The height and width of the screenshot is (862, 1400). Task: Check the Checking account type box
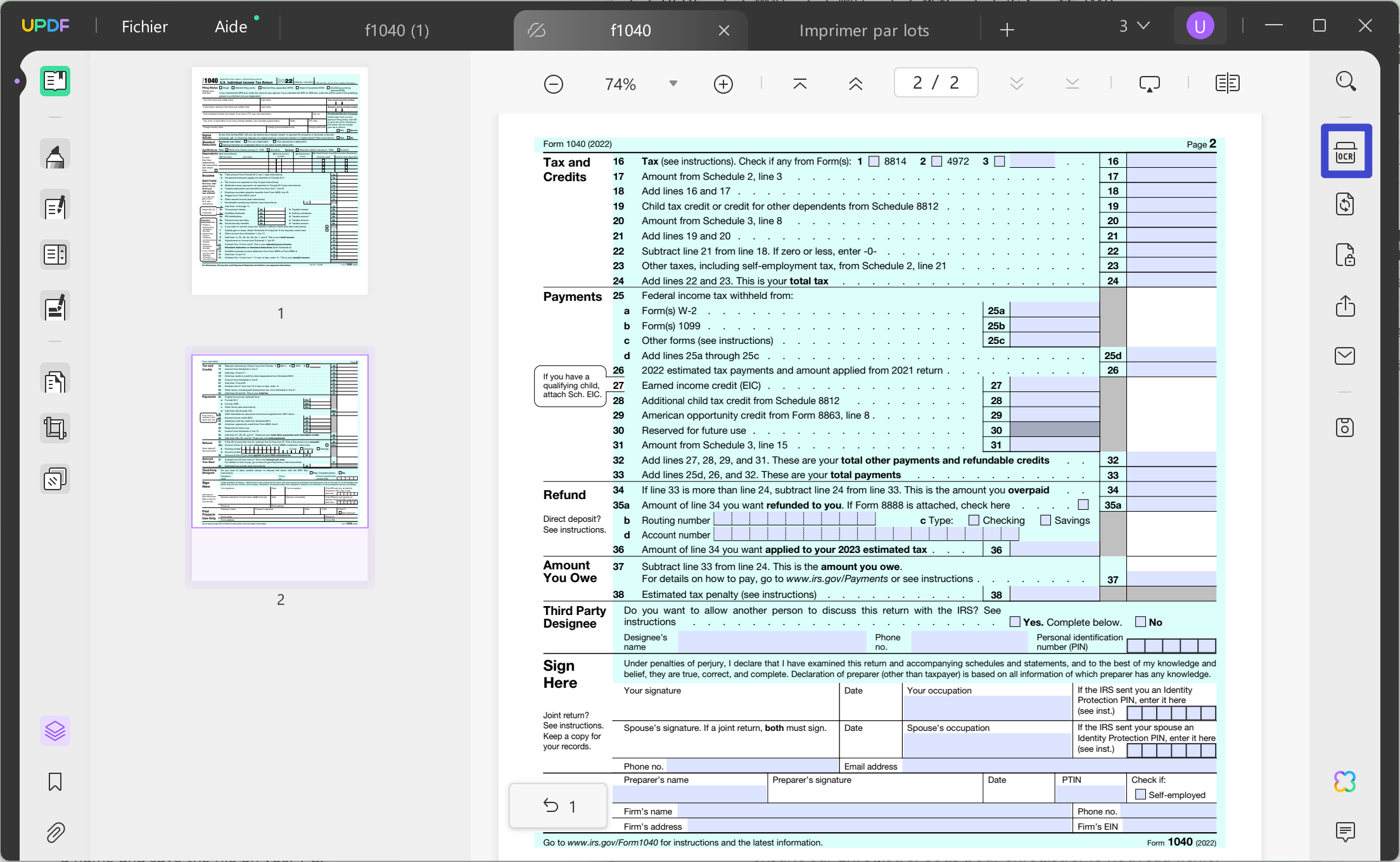[973, 519]
